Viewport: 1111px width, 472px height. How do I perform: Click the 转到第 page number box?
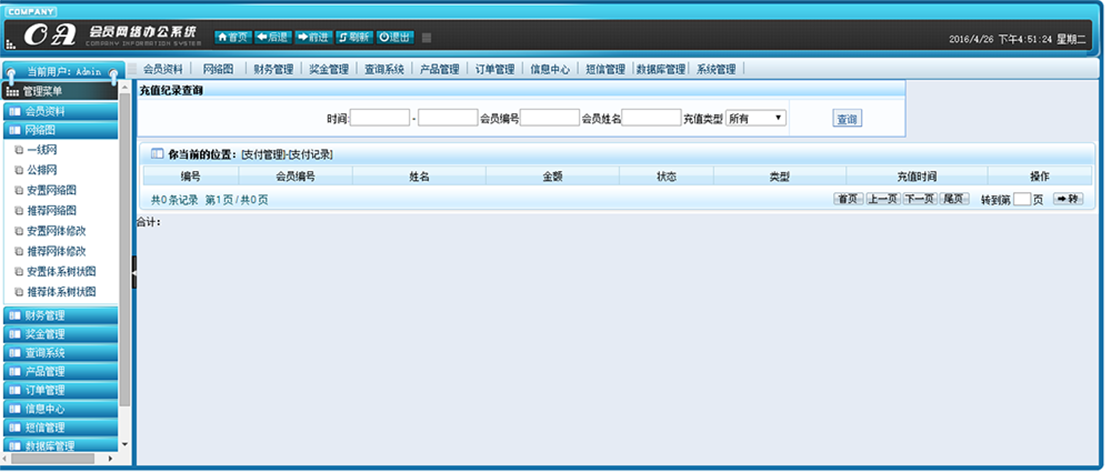(x=1022, y=200)
